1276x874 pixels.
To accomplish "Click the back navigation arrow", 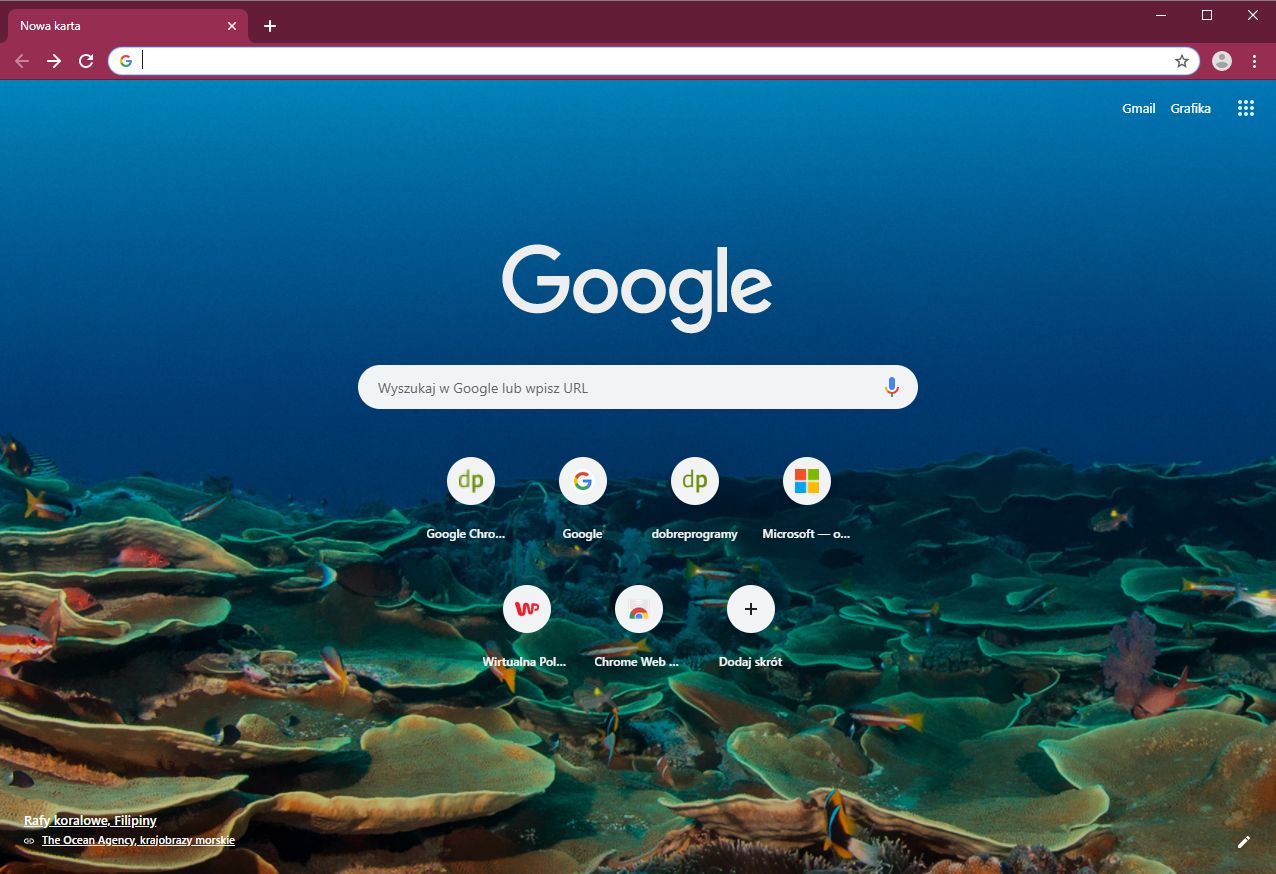I will [22, 61].
